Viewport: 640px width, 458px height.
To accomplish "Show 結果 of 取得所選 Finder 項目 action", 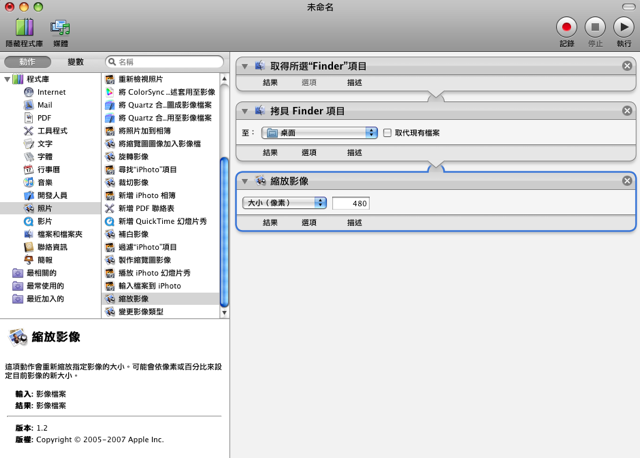I will pyautogui.click(x=270, y=83).
